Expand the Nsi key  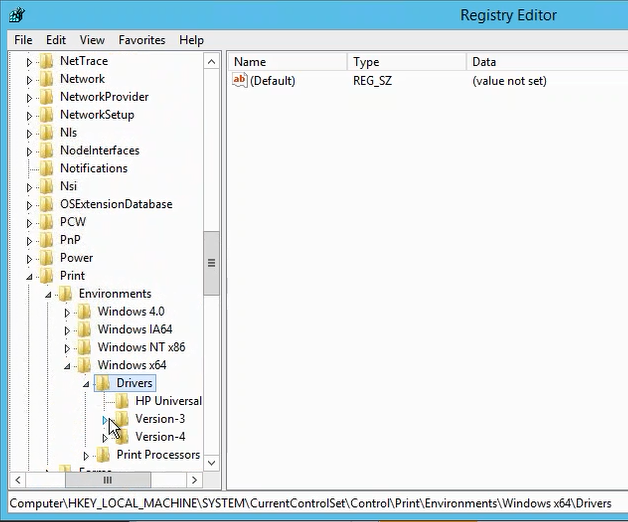tap(29, 187)
